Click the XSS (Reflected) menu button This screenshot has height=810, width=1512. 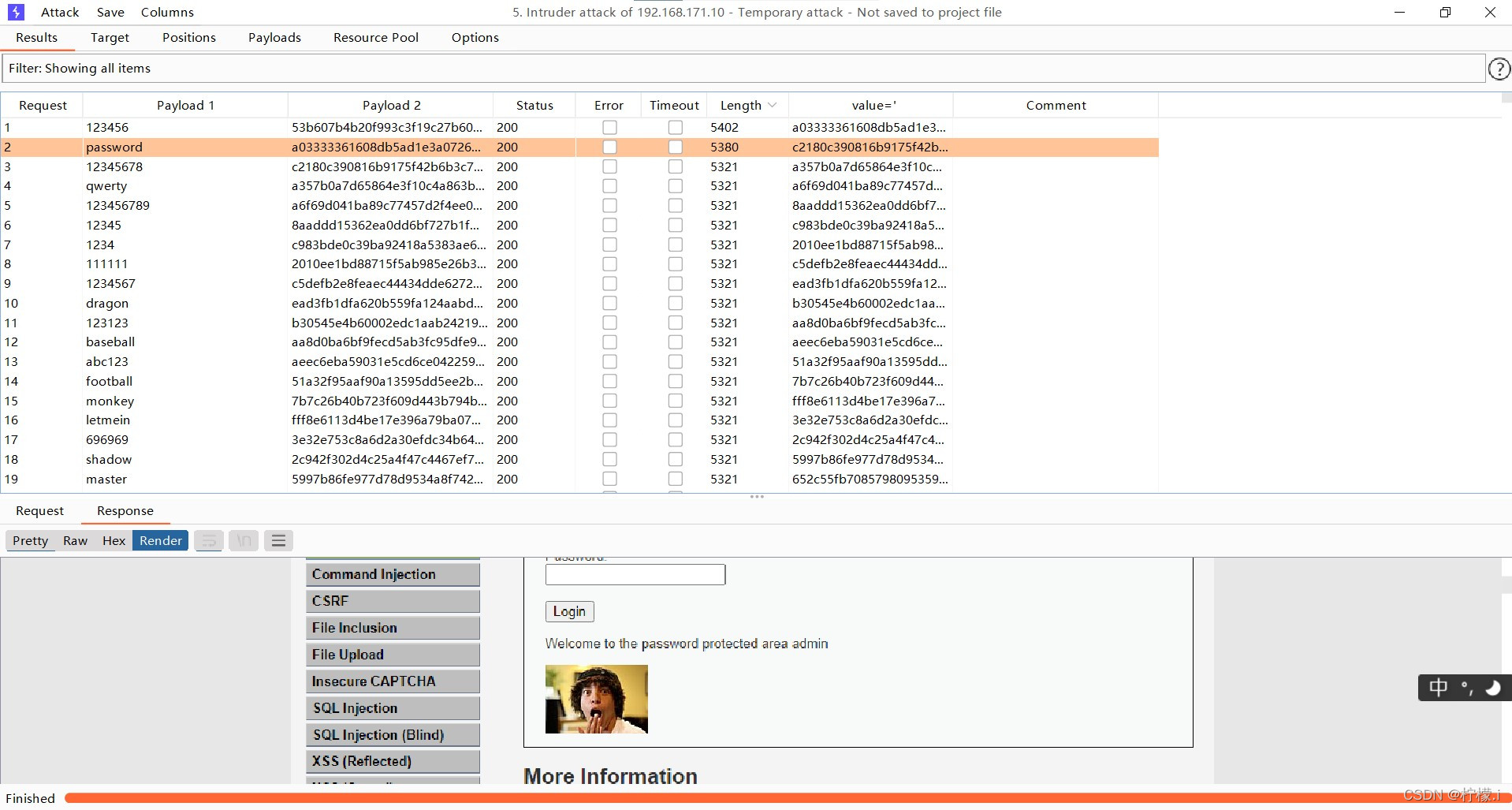coord(393,761)
